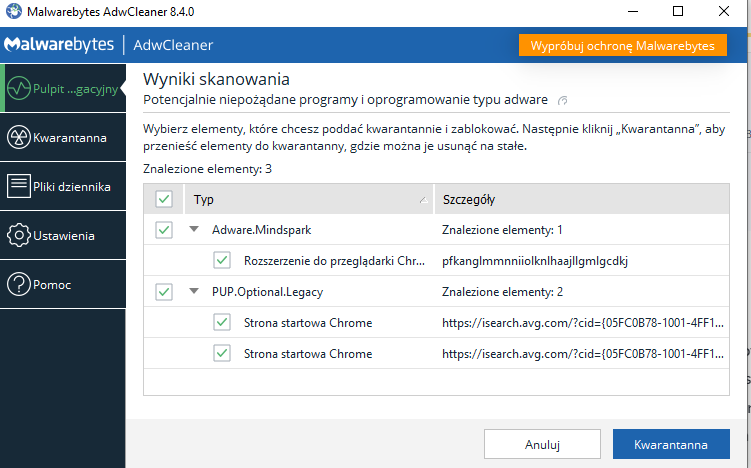Viewport: 751px width, 468px height.
Task: Click the Malwarebytes logo in header
Action: pyautogui.click(x=59, y=45)
